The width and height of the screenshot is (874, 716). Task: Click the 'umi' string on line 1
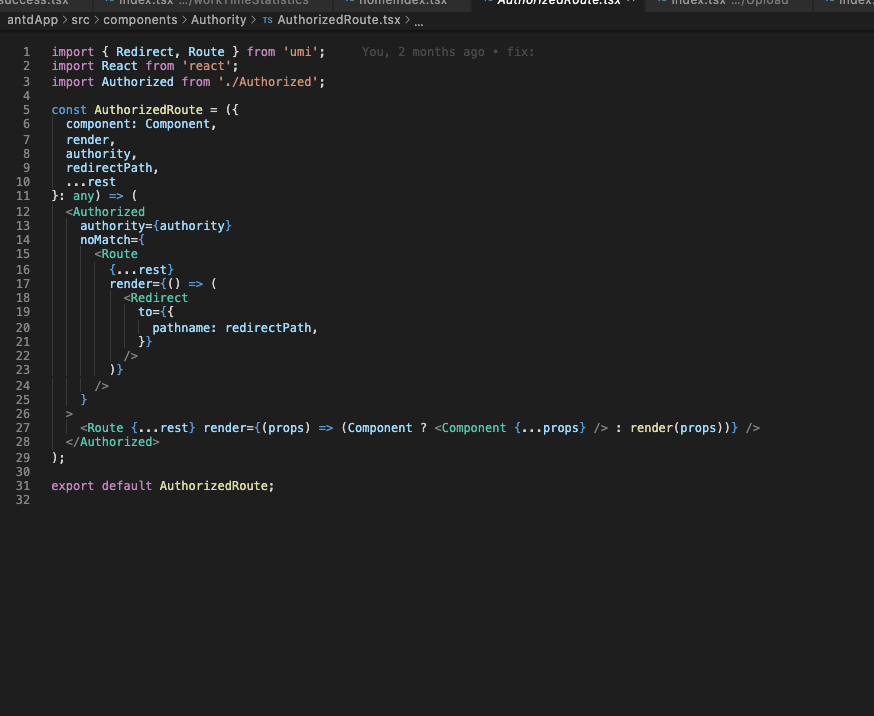pos(300,52)
